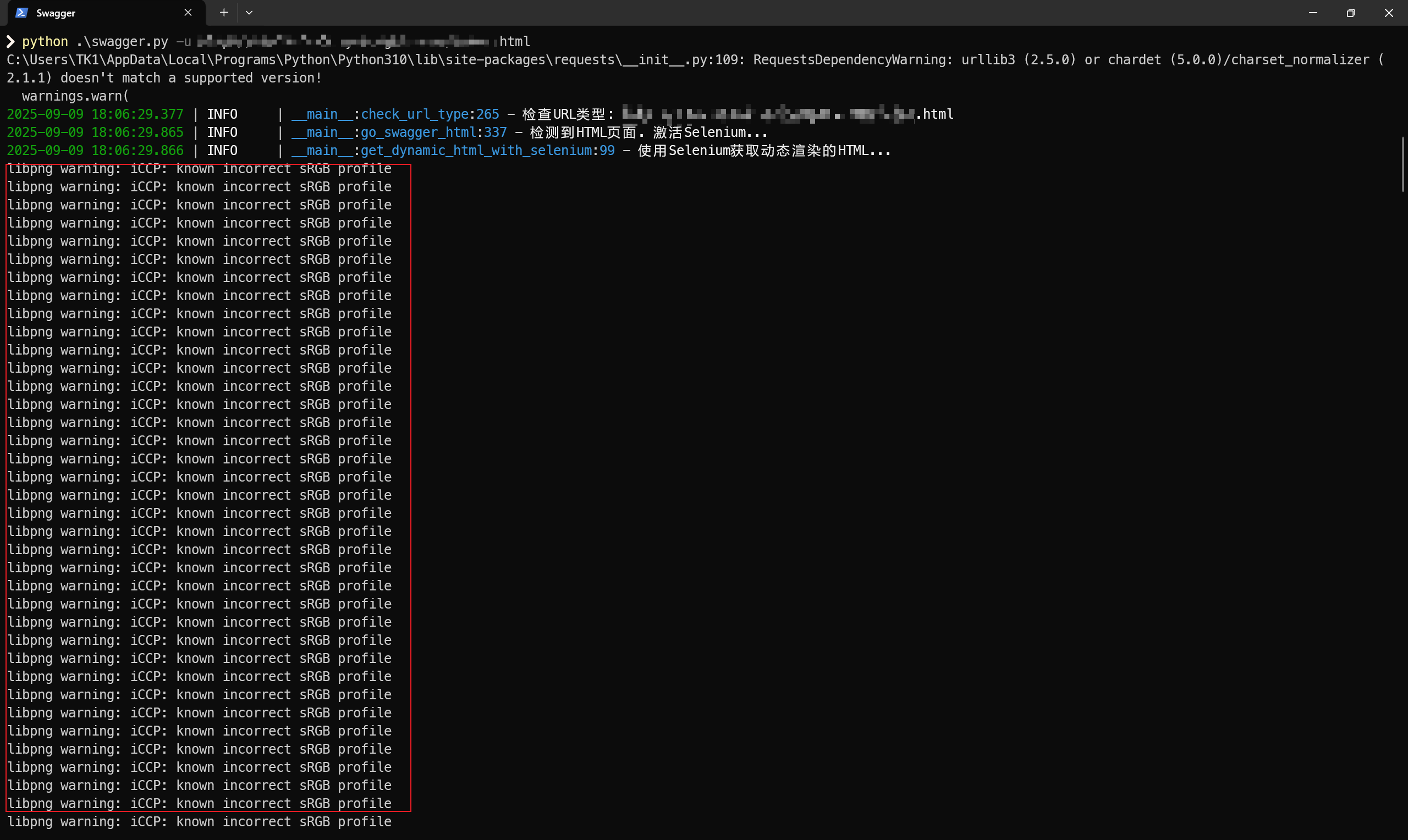The image size is (1408, 840).
Task: Minimize the terminal window
Action: pos(1313,13)
